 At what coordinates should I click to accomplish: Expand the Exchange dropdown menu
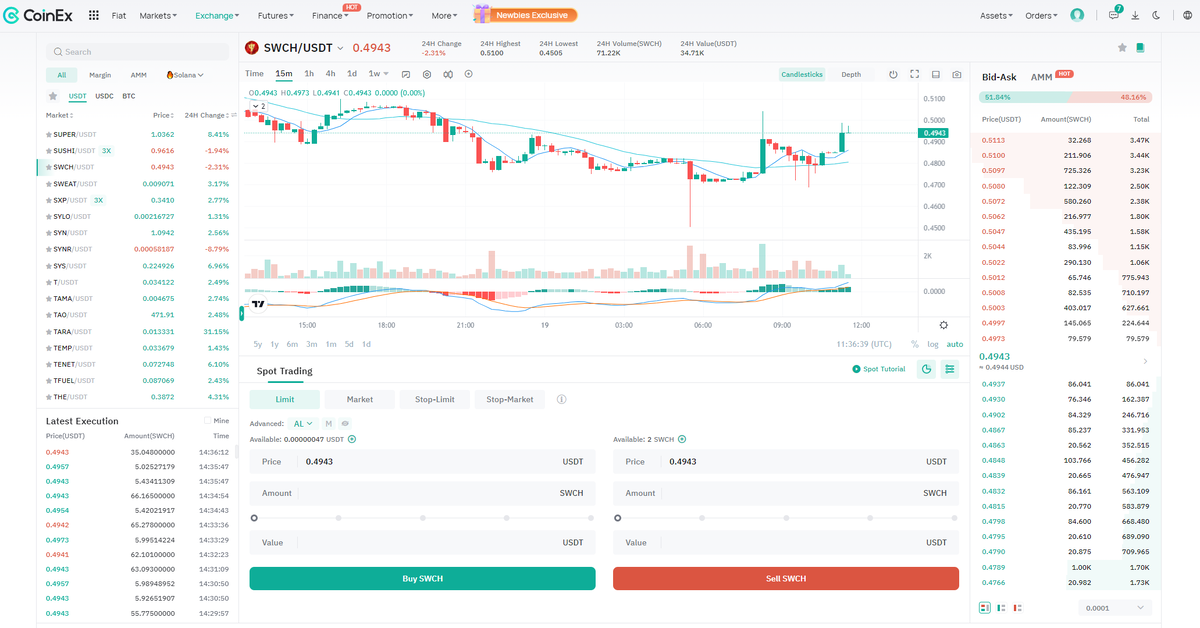(218, 16)
